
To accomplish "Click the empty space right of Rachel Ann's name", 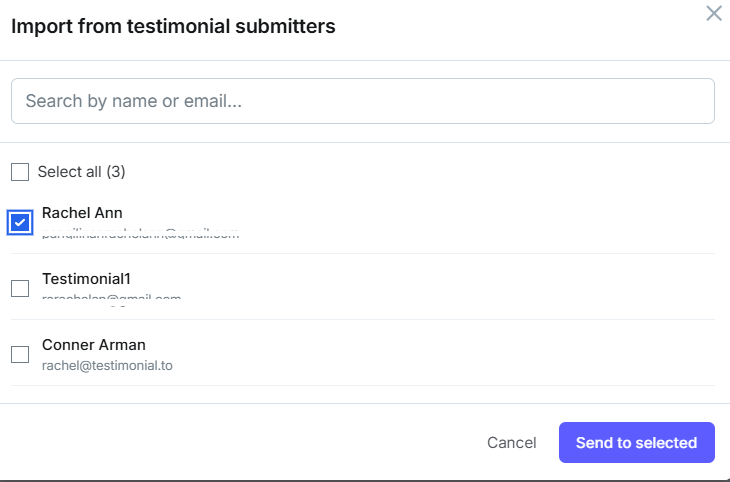I will [419, 213].
